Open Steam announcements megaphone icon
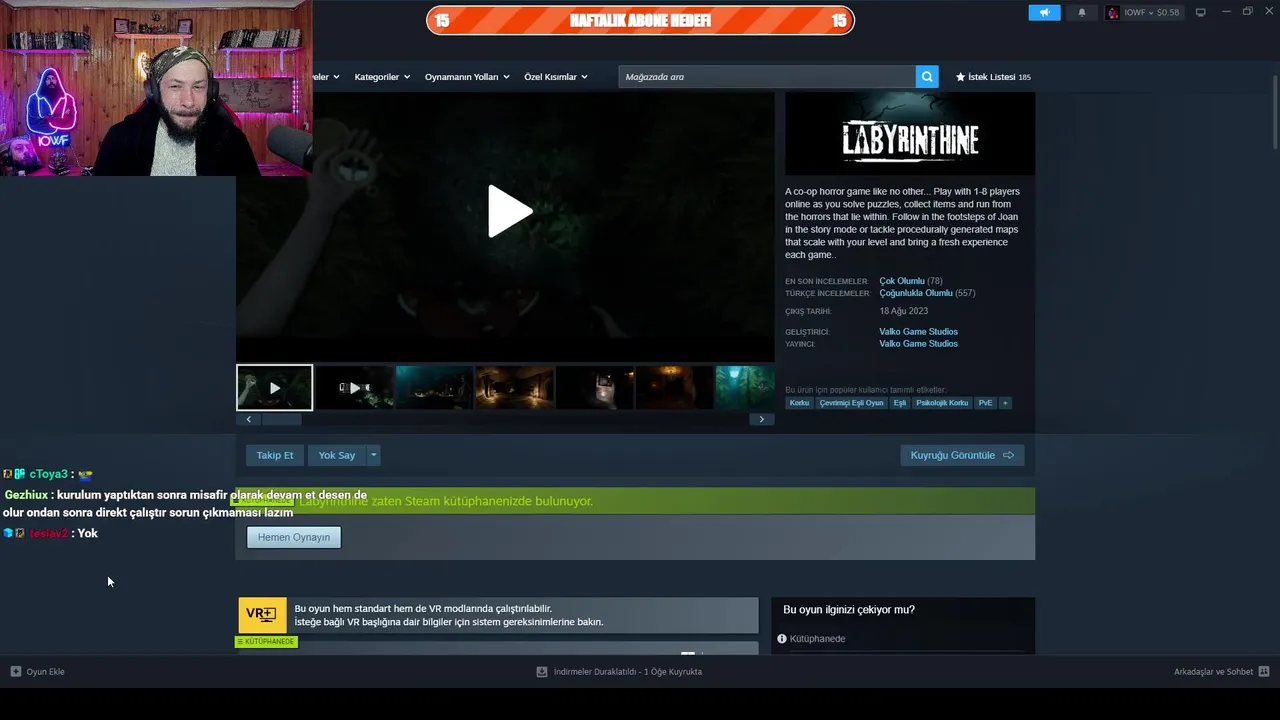Viewport: 1280px width, 720px height. [1044, 12]
